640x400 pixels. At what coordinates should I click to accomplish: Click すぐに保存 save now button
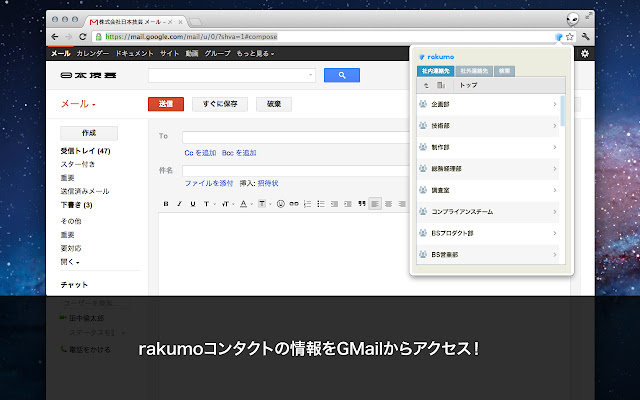tap(220, 104)
